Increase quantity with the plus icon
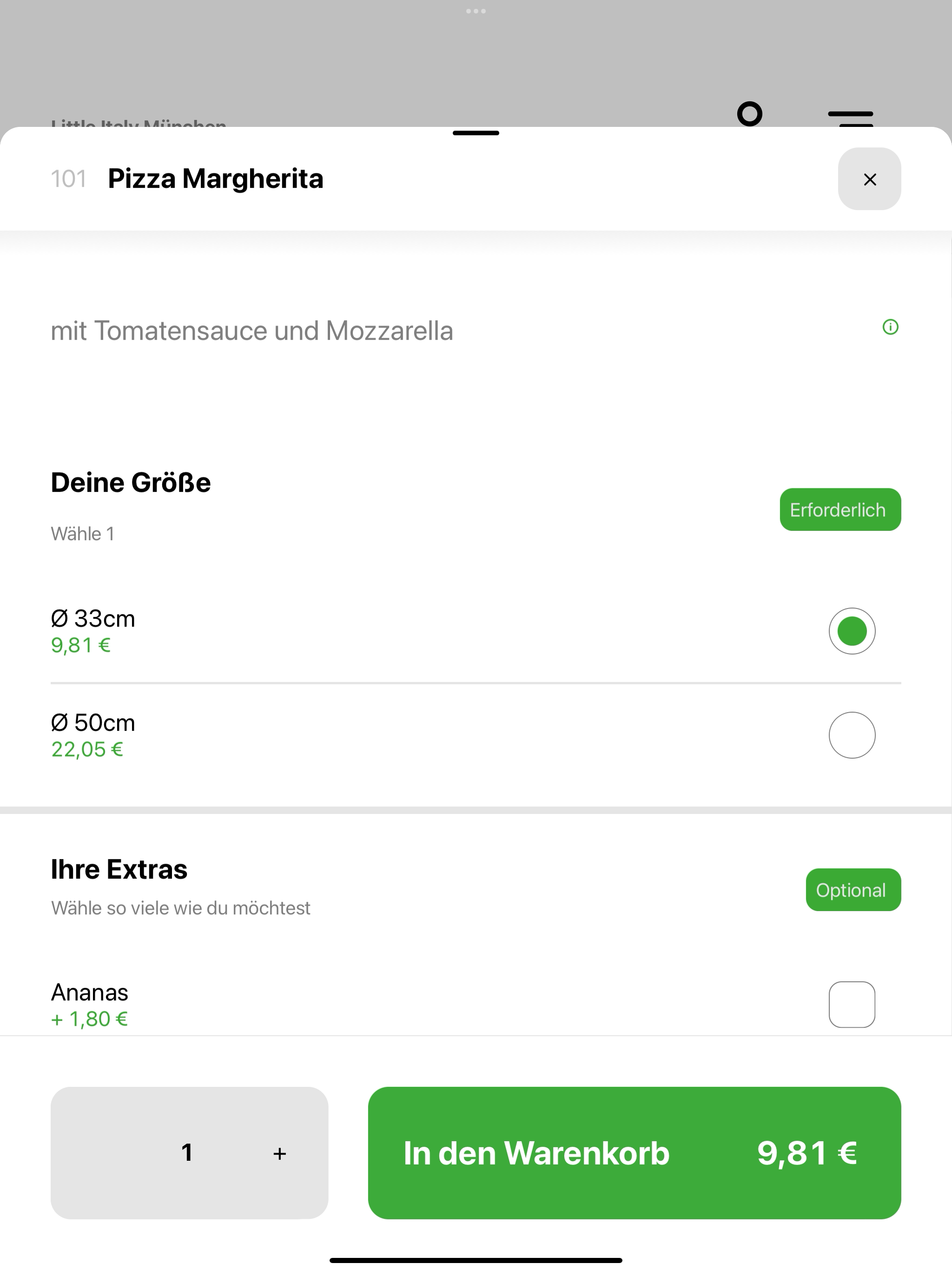The height and width of the screenshot is (1270, 952). (x=280, y=1153)
